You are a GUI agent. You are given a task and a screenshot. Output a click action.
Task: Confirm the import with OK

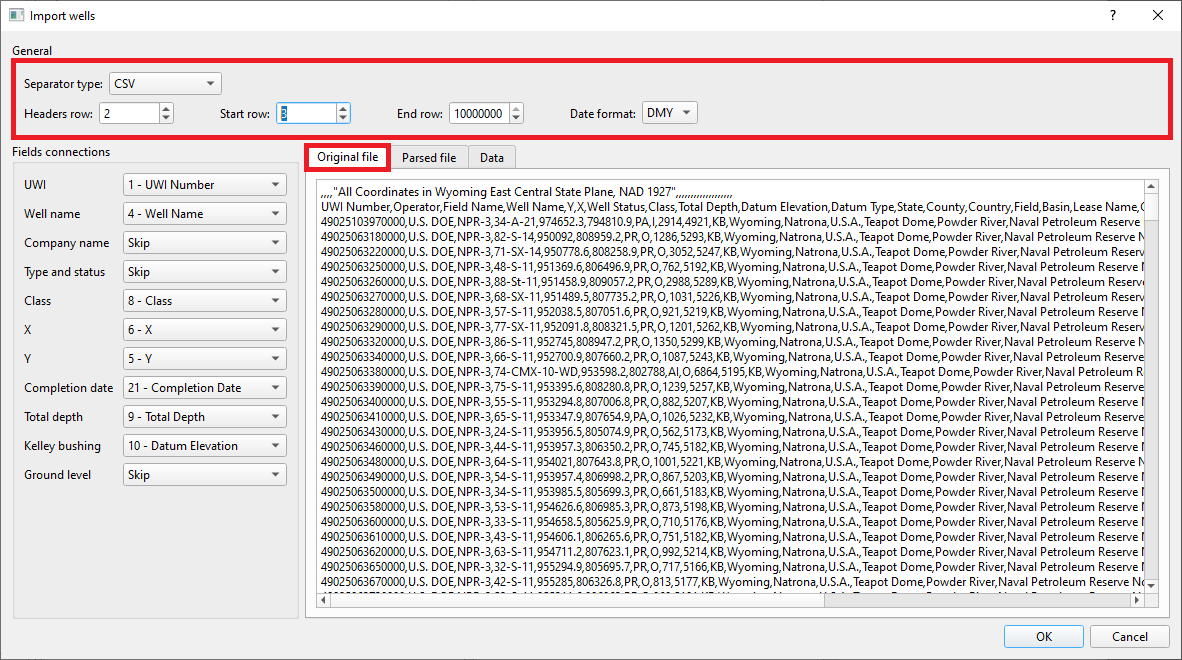pos(1043,636)
